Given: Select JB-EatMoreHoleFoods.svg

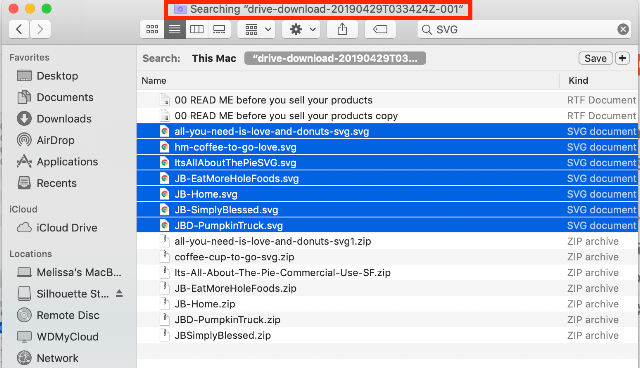Looking at the screenshot, I should 387,178.
